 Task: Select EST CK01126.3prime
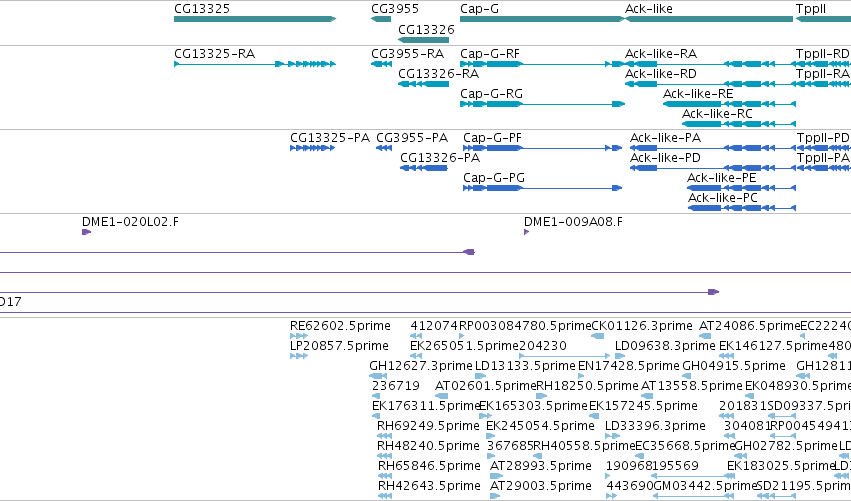point(642,326)
